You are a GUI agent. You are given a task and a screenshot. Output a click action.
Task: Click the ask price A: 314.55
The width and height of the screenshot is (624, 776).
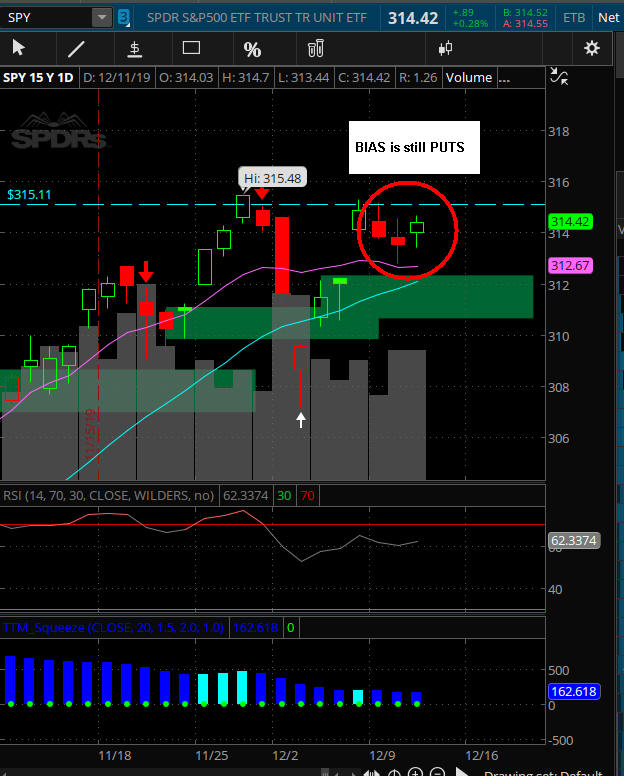(525, 23)
